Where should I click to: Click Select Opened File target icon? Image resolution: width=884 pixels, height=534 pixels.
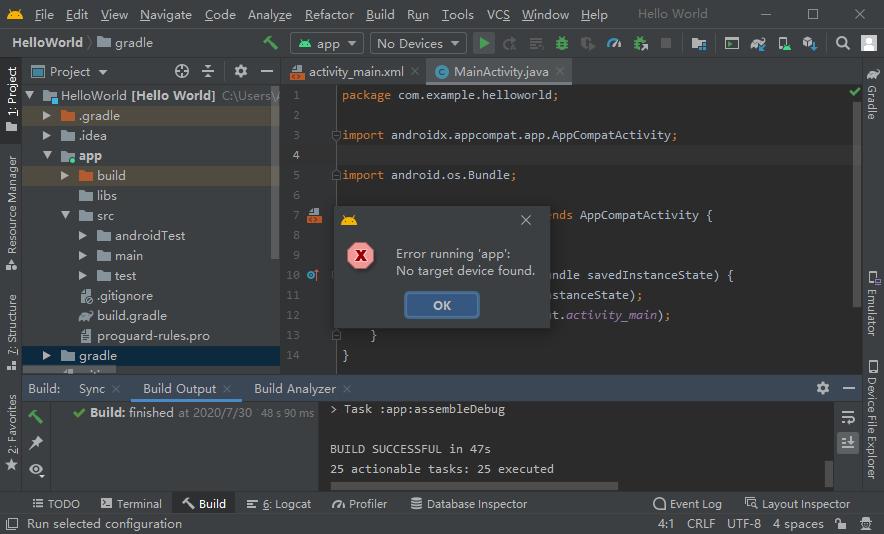(x=182, y=71)
